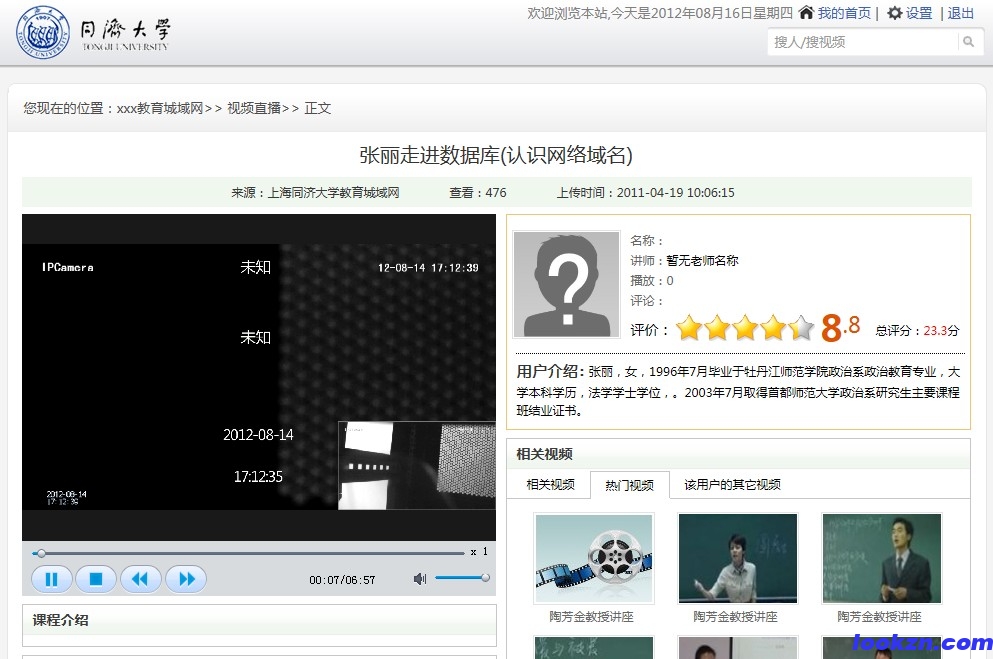Open 我的首页 home link

click(844, 13)
